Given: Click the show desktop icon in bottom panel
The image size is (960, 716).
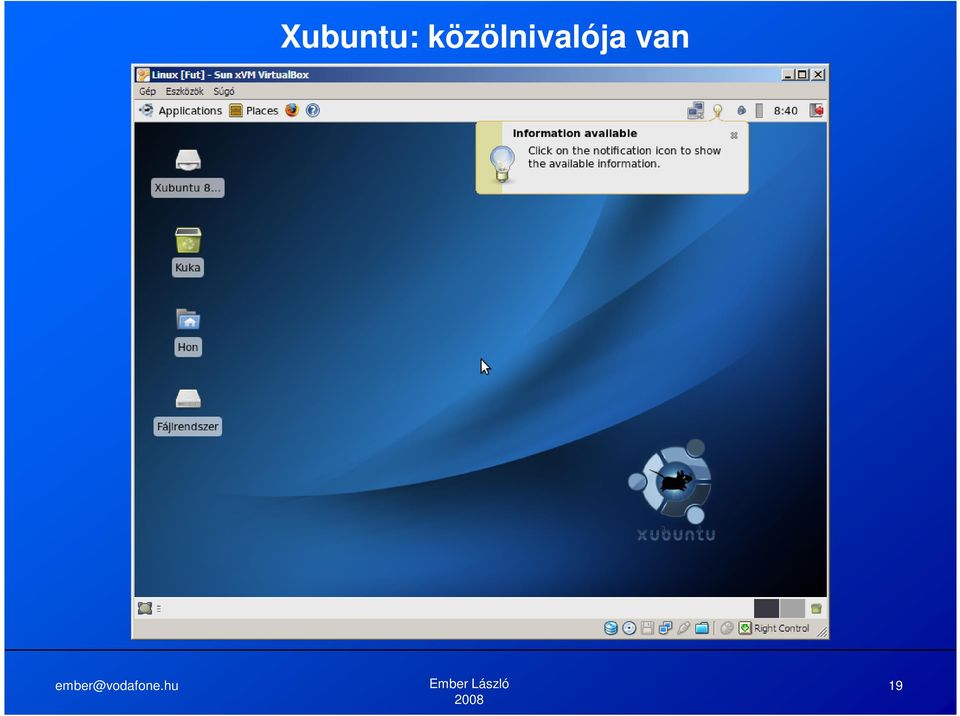Looking at the screenshot, I should (x=145, y=608).
